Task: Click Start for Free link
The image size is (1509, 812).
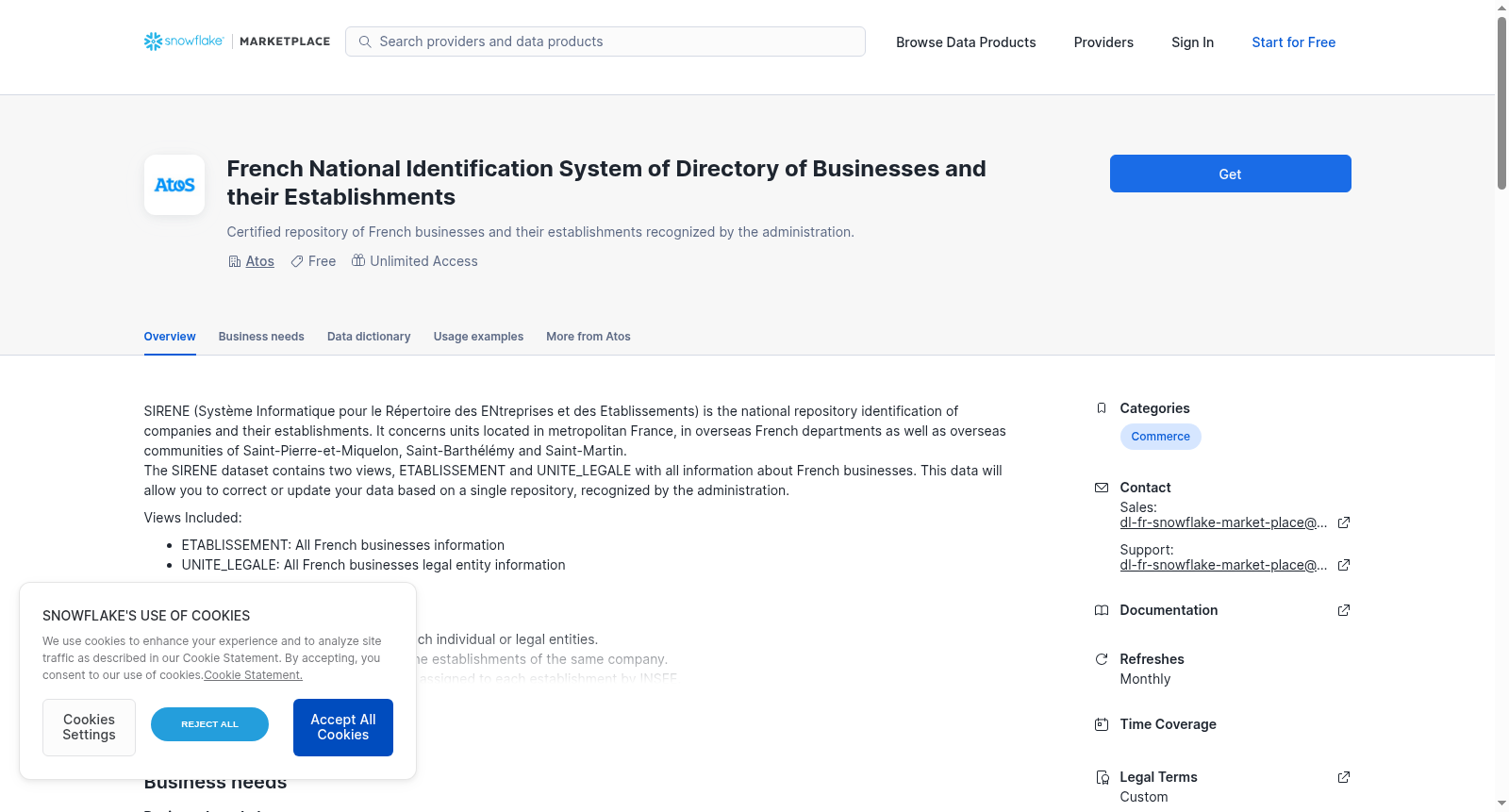Action: (x=1293, y=42)
